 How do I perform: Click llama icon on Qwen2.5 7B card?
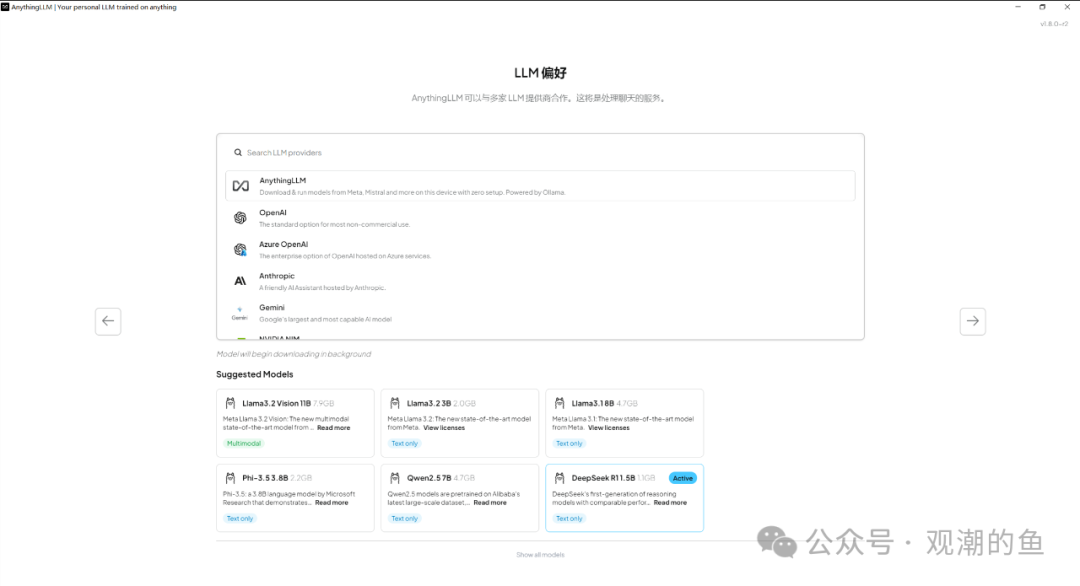point(395,477)
